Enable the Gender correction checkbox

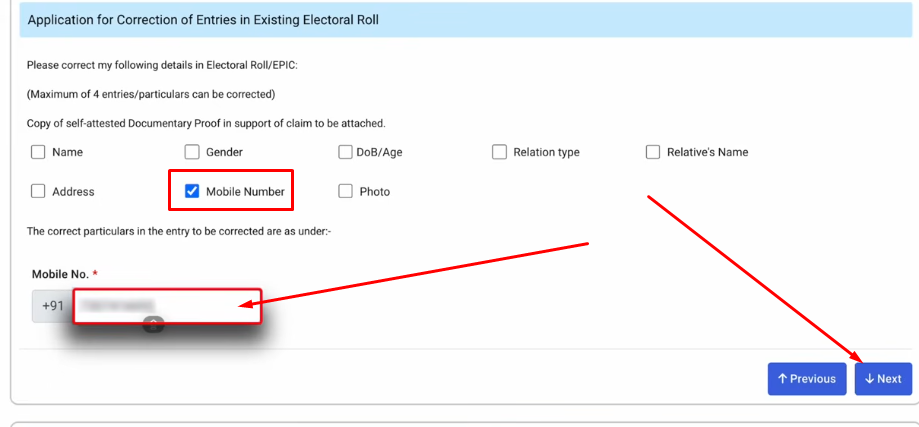click(192, 153)
